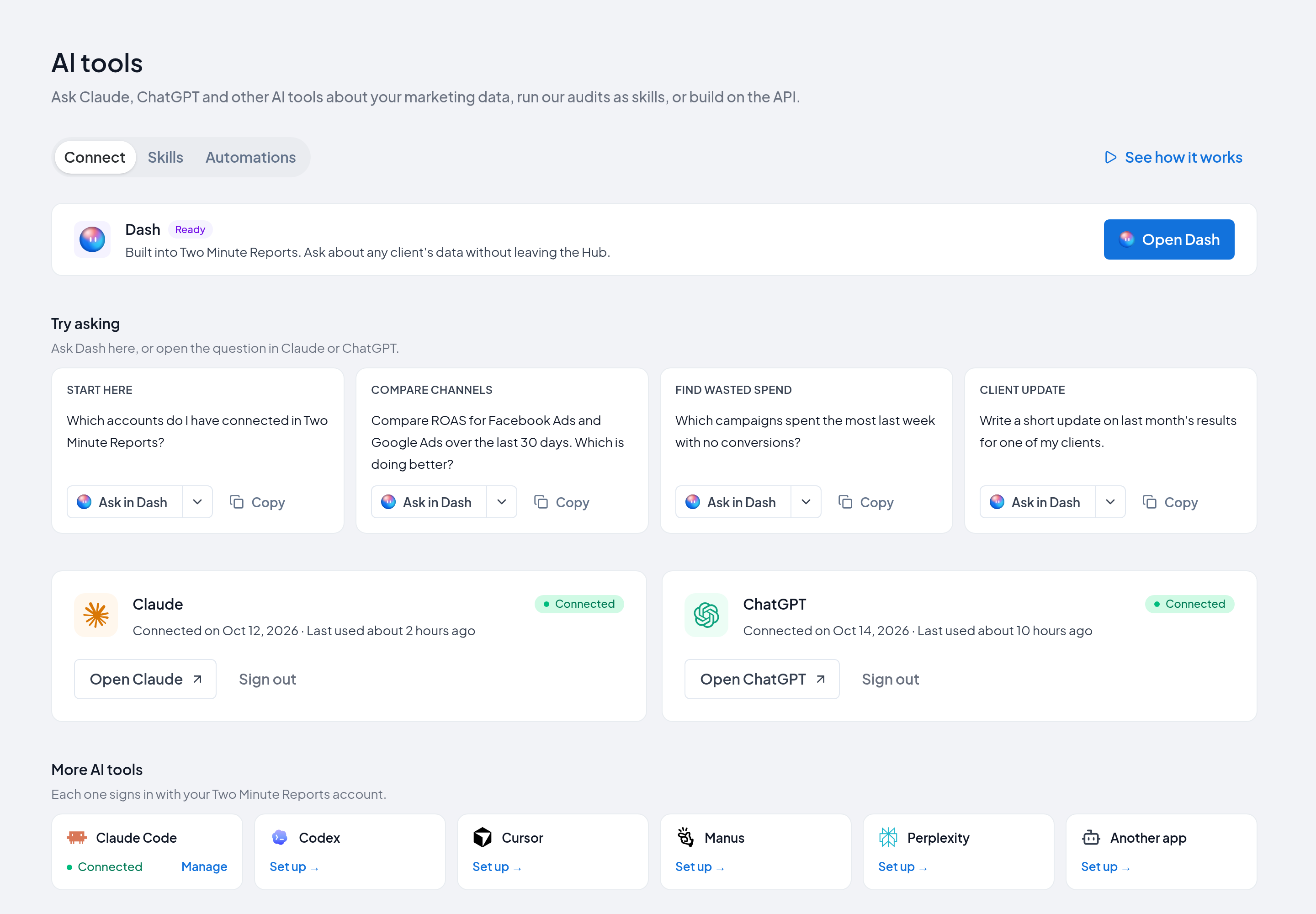Open Dash with the blue button
The image size is (1316, 914).
coord(1169,239)
